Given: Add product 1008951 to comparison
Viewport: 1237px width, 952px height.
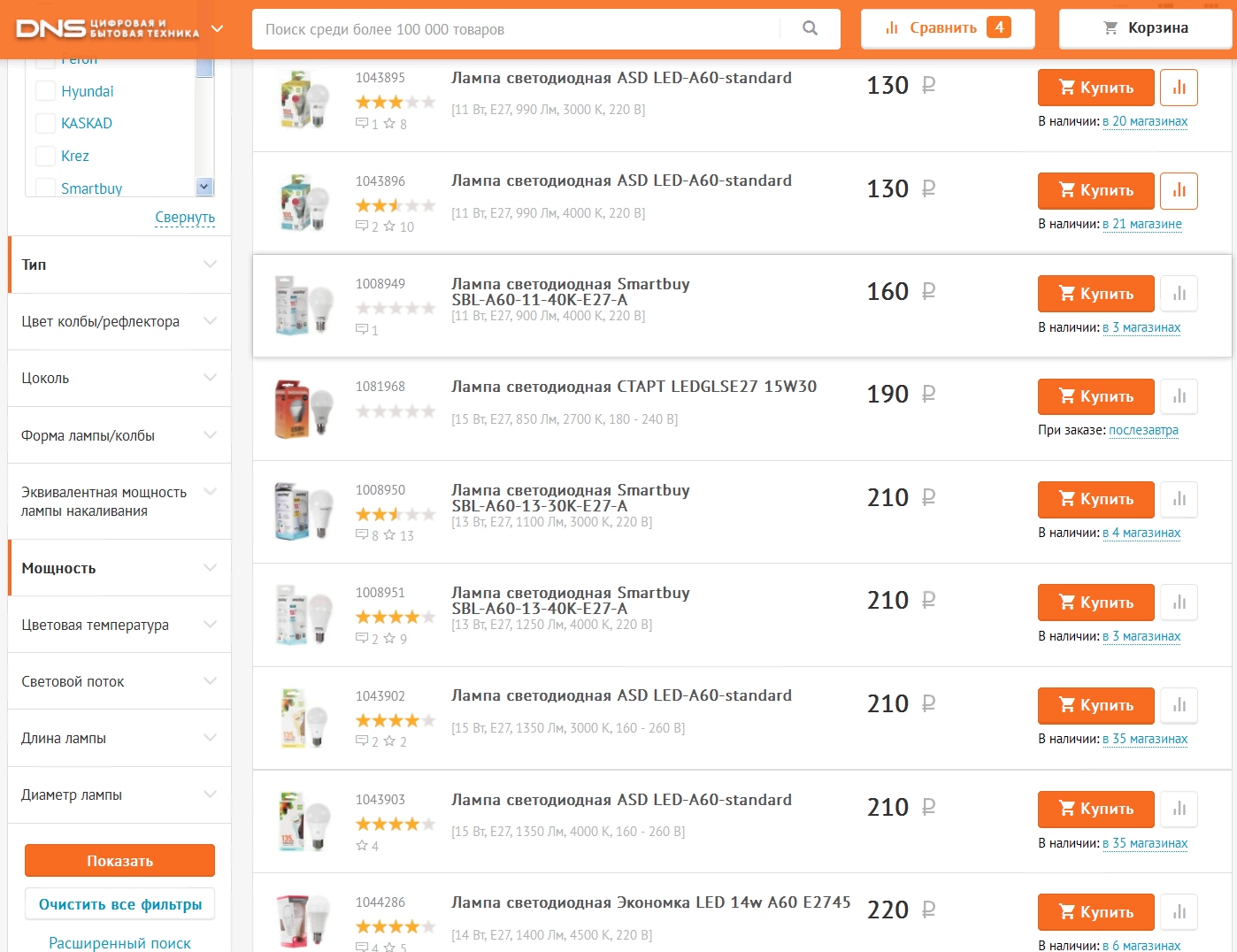Looking at the screenshot, I should (x=1179, y=603).
